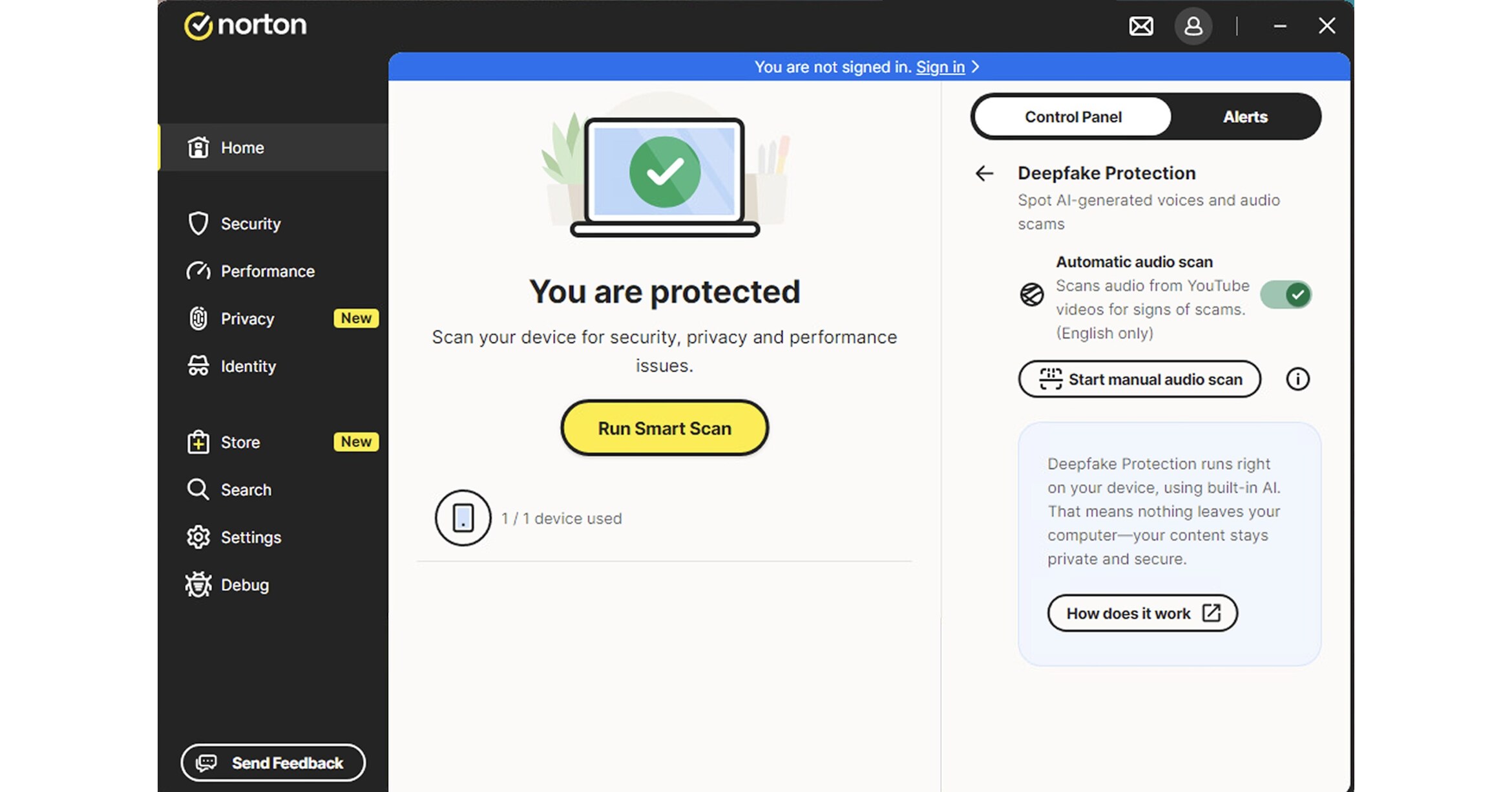Screen dimensions: 1512x792
Task: Click the Search magnifier icon
Action: pyautogui.click(x=198, y=489)
